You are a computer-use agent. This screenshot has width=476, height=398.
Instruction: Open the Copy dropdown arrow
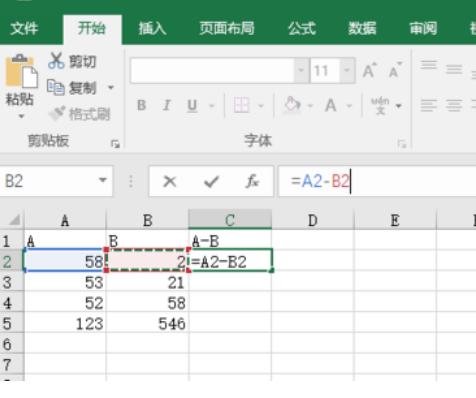[111, 88]
